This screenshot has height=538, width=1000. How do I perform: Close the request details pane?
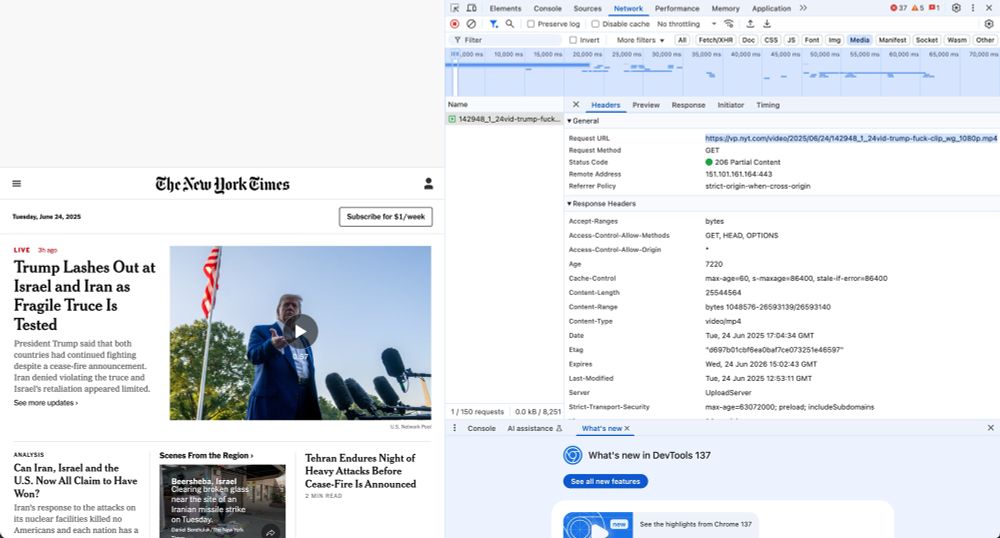(x=576, y=105)
